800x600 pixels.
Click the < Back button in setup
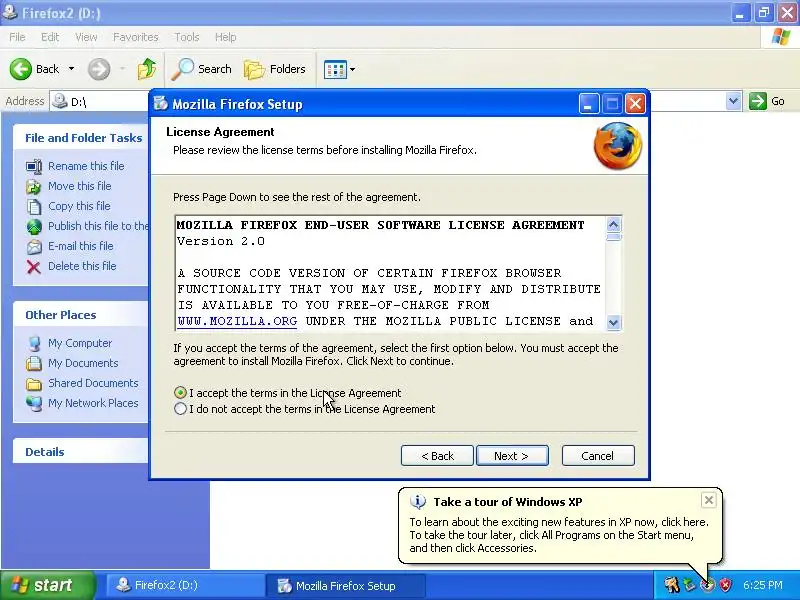pyautogui.click(x=437, y=456)
